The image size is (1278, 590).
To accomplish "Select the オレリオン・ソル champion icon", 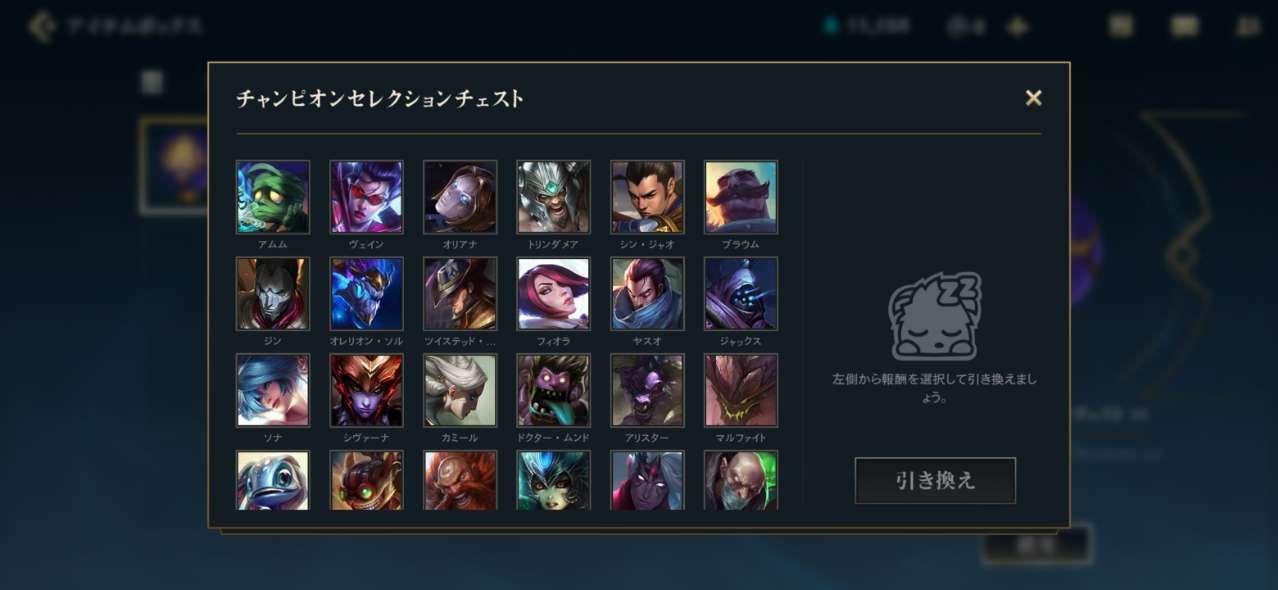I will tap(367, 294).
